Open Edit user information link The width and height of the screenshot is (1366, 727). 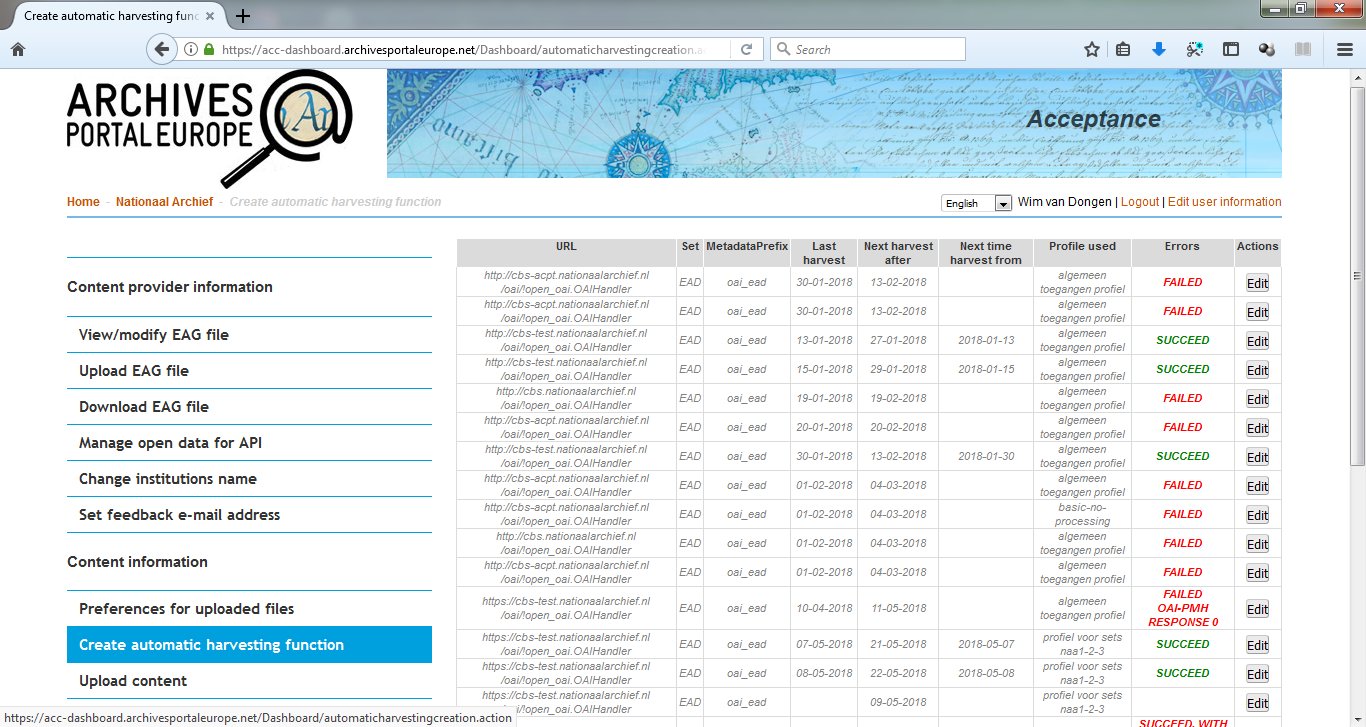point(1224,202)
